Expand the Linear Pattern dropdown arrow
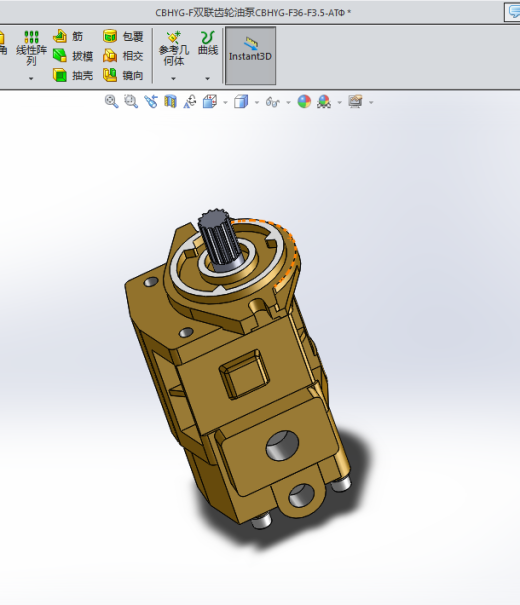Viewport: 520px width, 605px height. (x=31, y=79)
